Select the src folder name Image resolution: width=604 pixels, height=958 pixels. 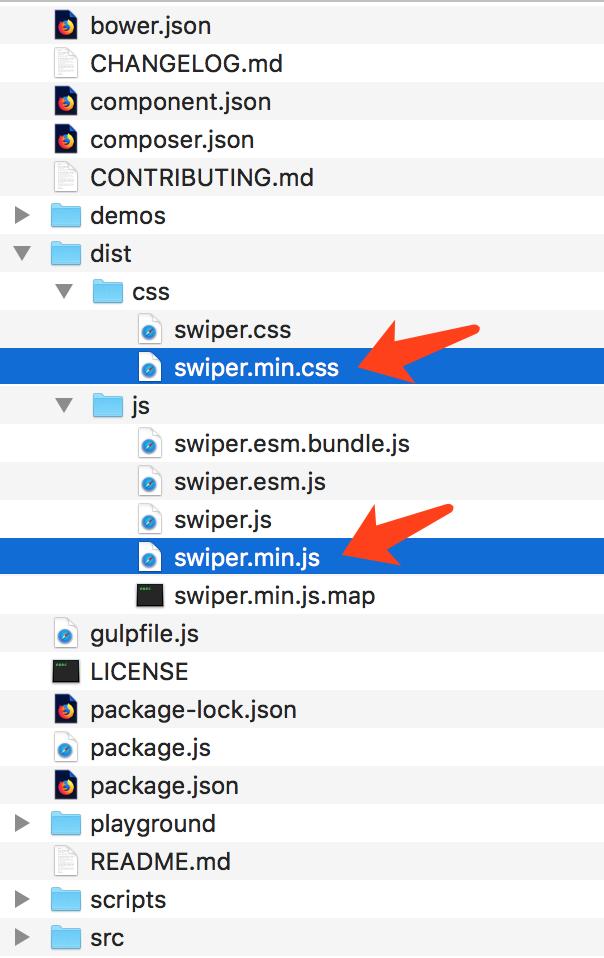[x=107, y=938]
